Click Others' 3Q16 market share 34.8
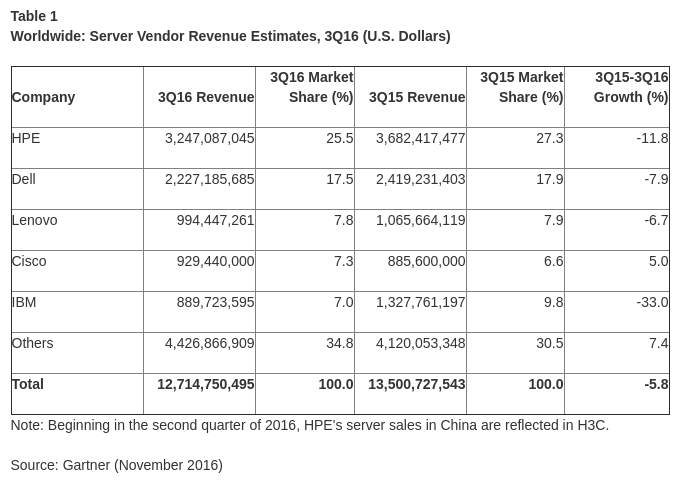 (339, 343)
